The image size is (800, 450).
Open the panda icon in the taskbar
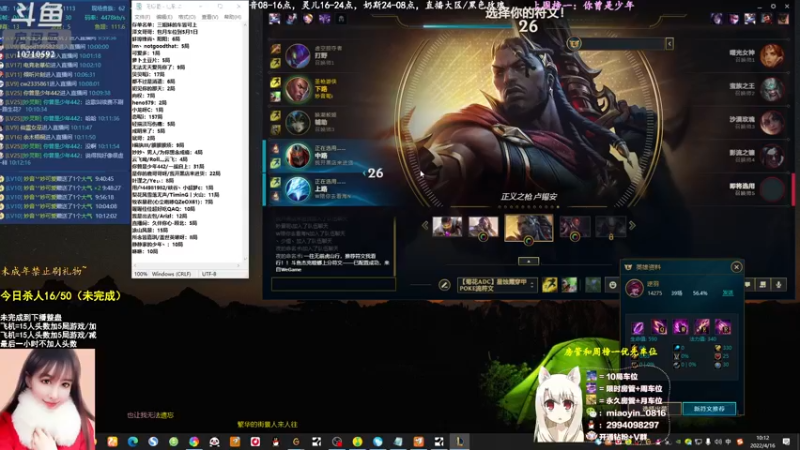[x=214, y=442]
